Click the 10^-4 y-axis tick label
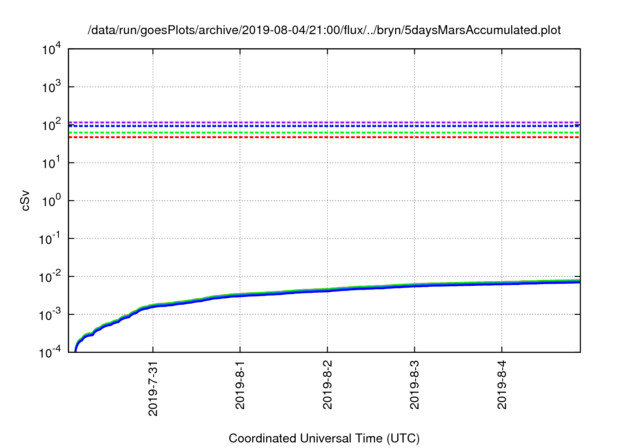The image size is (640, 448). 50,353
